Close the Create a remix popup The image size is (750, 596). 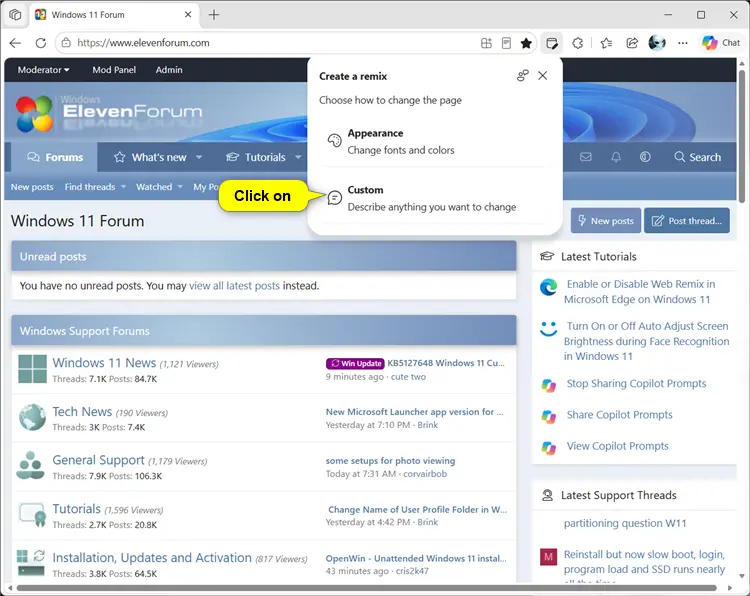click(542, 76)
